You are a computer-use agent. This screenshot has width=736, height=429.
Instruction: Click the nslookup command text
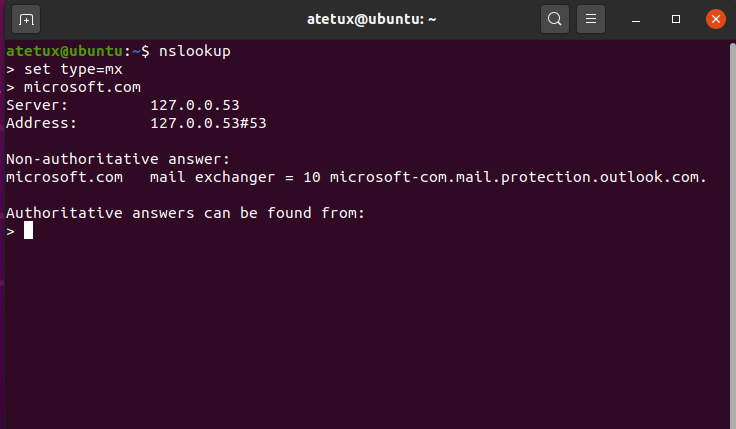[x=195, y=51]
